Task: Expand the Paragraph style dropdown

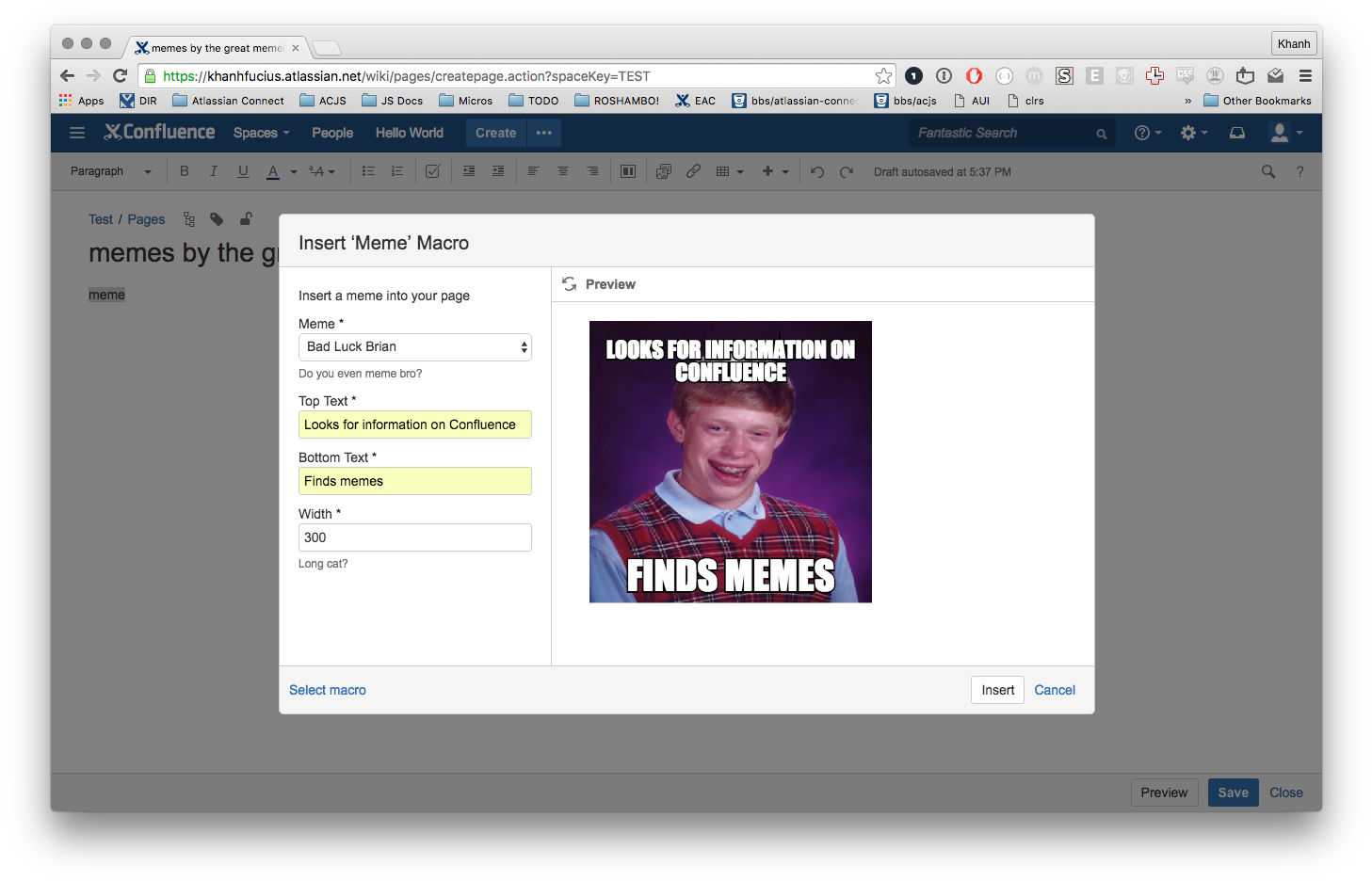Action: pyautogui.click(x=110, y=171)
